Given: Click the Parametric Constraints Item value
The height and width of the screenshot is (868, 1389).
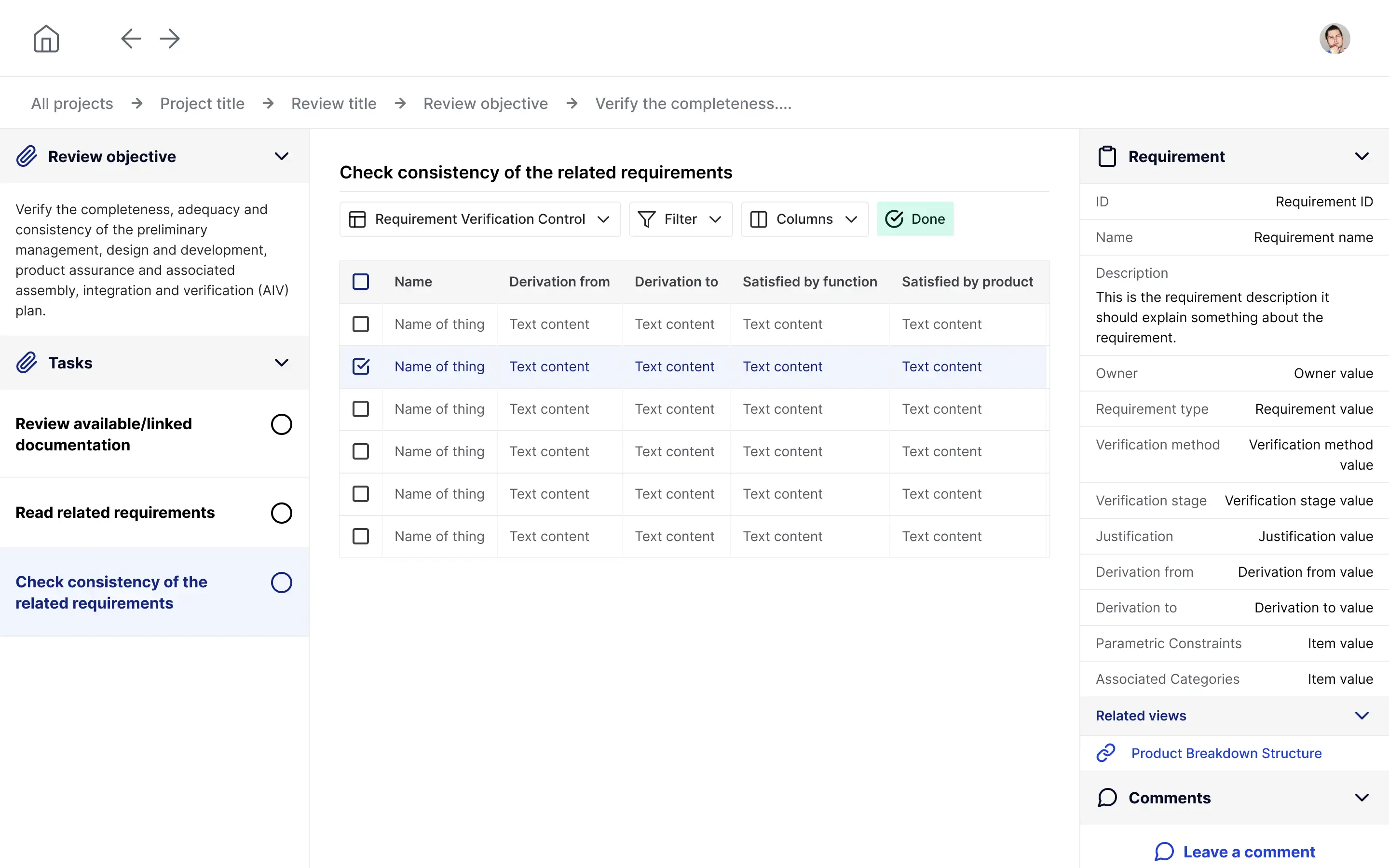Looking at the screenshot, I should tap(1340, 643).
